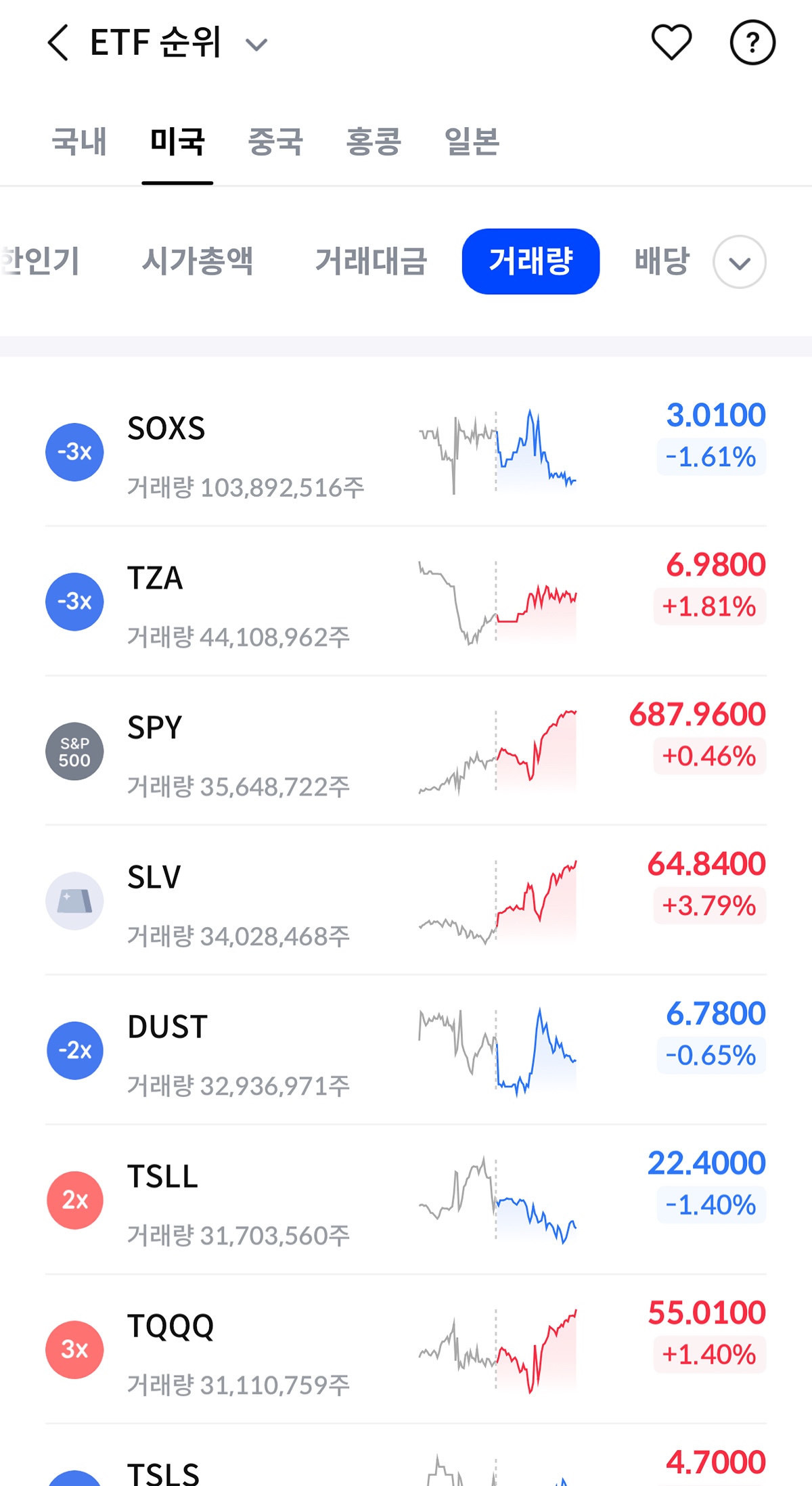Image resolution: width=812 pixels, height=1486 pixels.
Task: Switch to the 중국 tab
Action: pyautogui.click(x=275, y=141)
